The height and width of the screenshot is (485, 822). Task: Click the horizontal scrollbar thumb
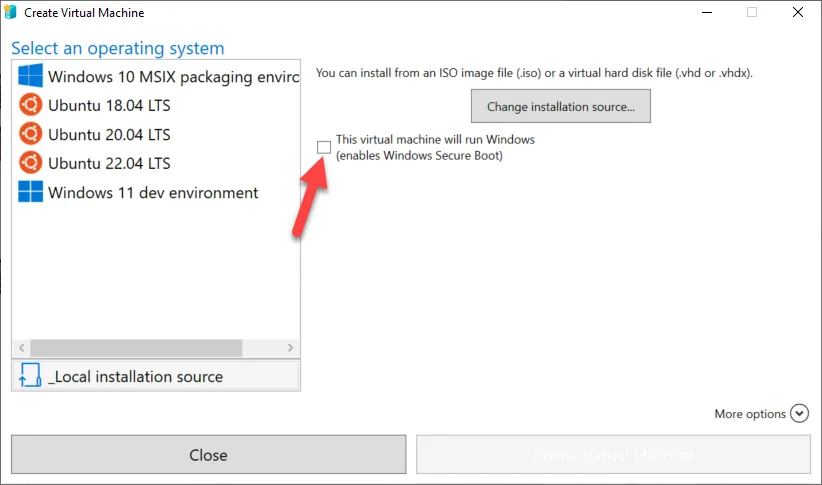[136, 348]
